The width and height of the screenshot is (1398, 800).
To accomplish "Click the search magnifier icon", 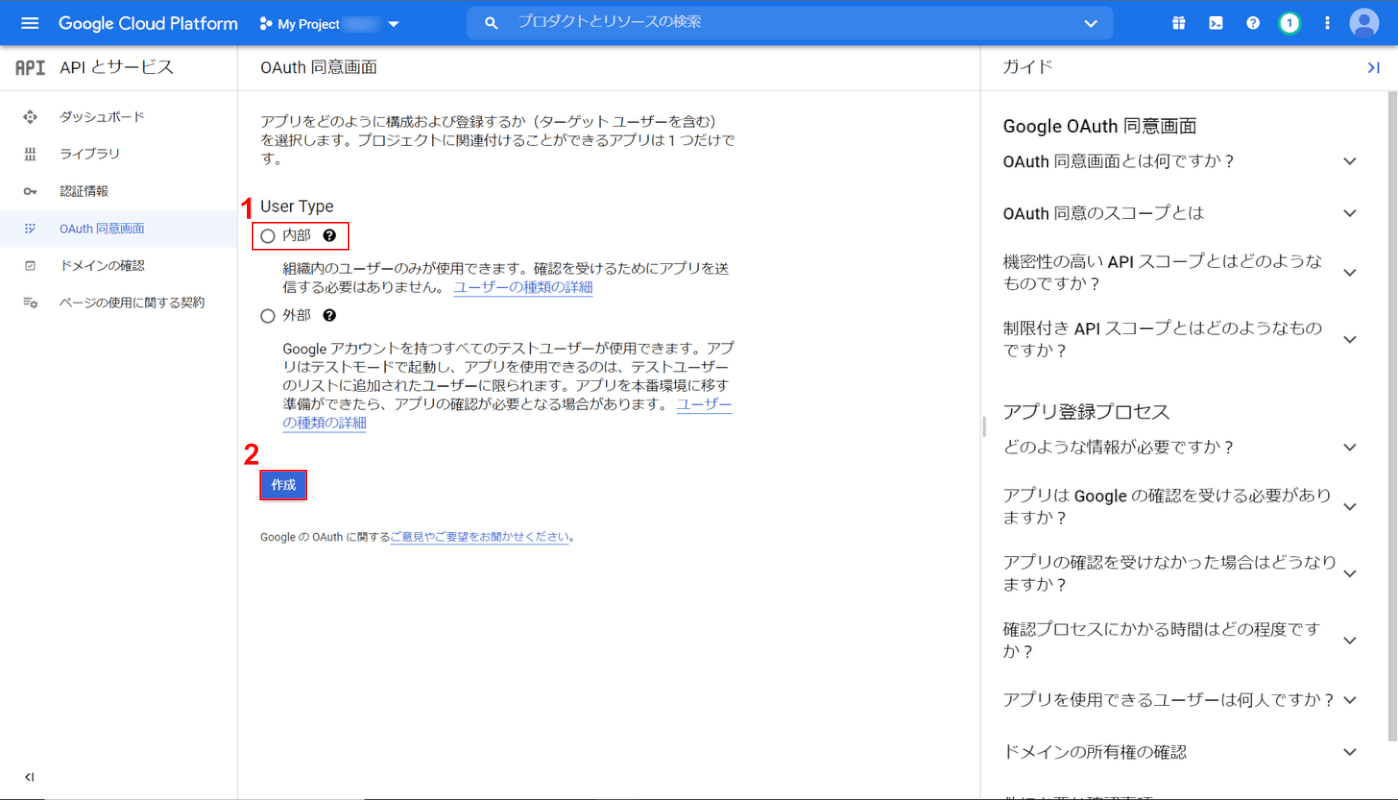I will click(x=491, y=23).
